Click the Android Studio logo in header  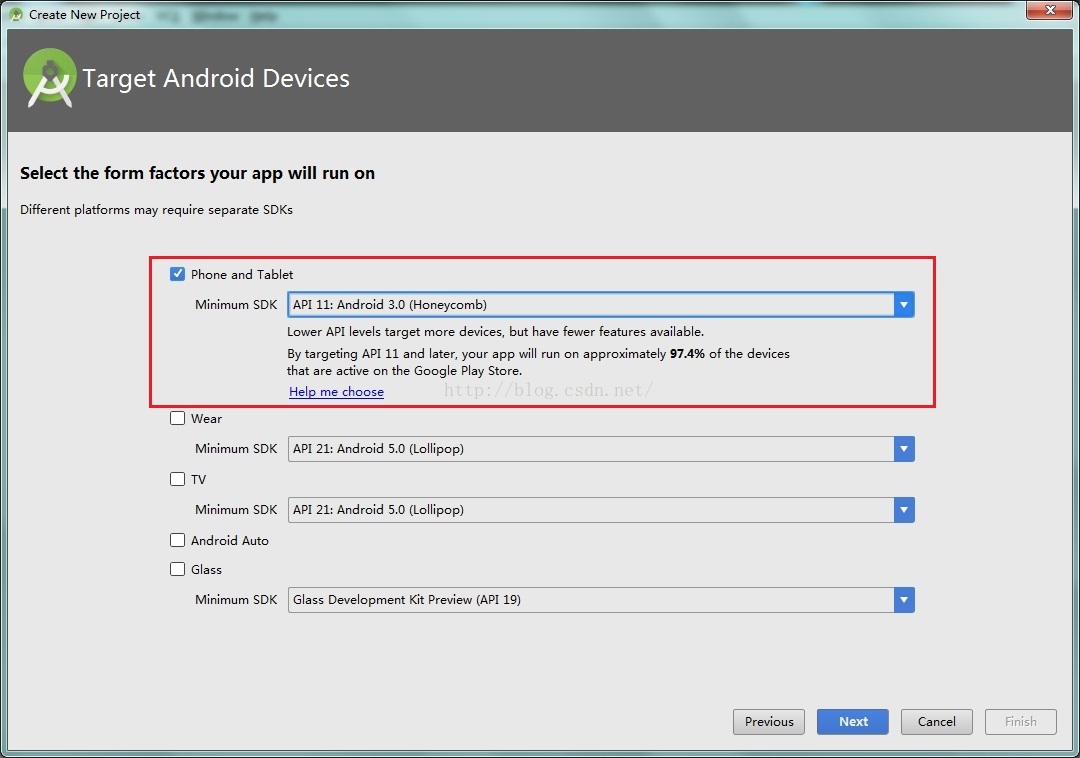pyautogui.click(x=50, y=78)
